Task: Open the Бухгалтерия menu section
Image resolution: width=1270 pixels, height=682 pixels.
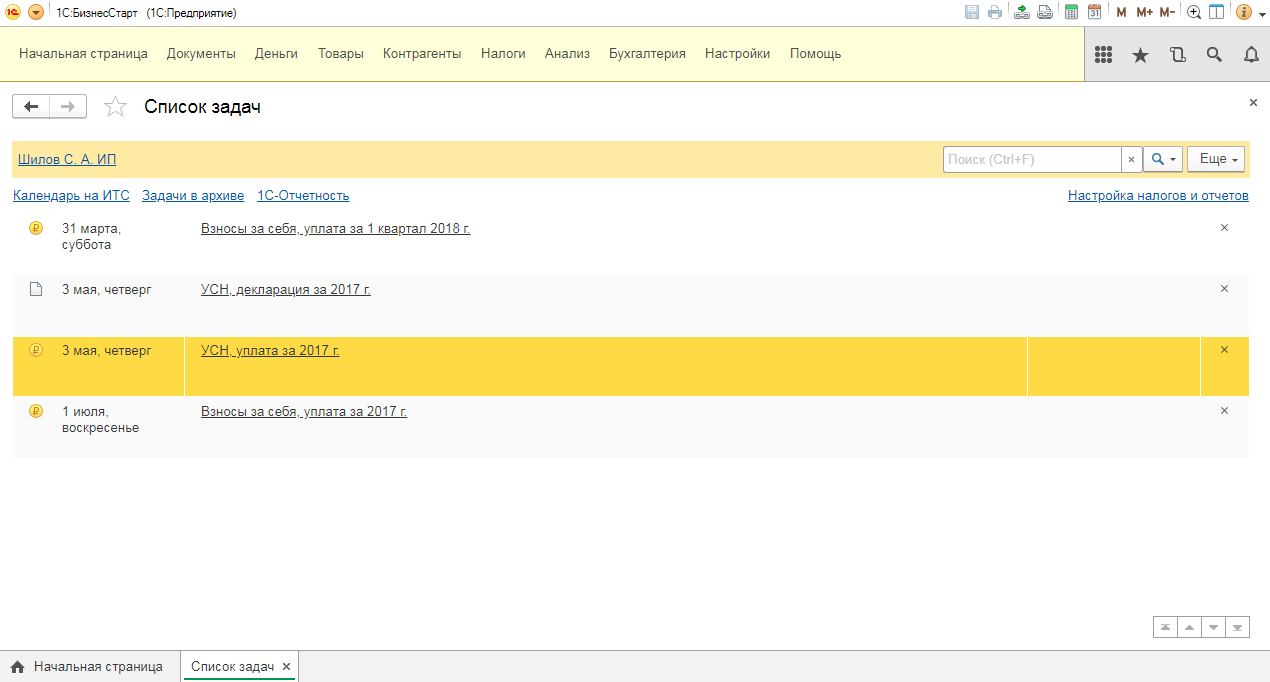Action: tap(647, 54)
